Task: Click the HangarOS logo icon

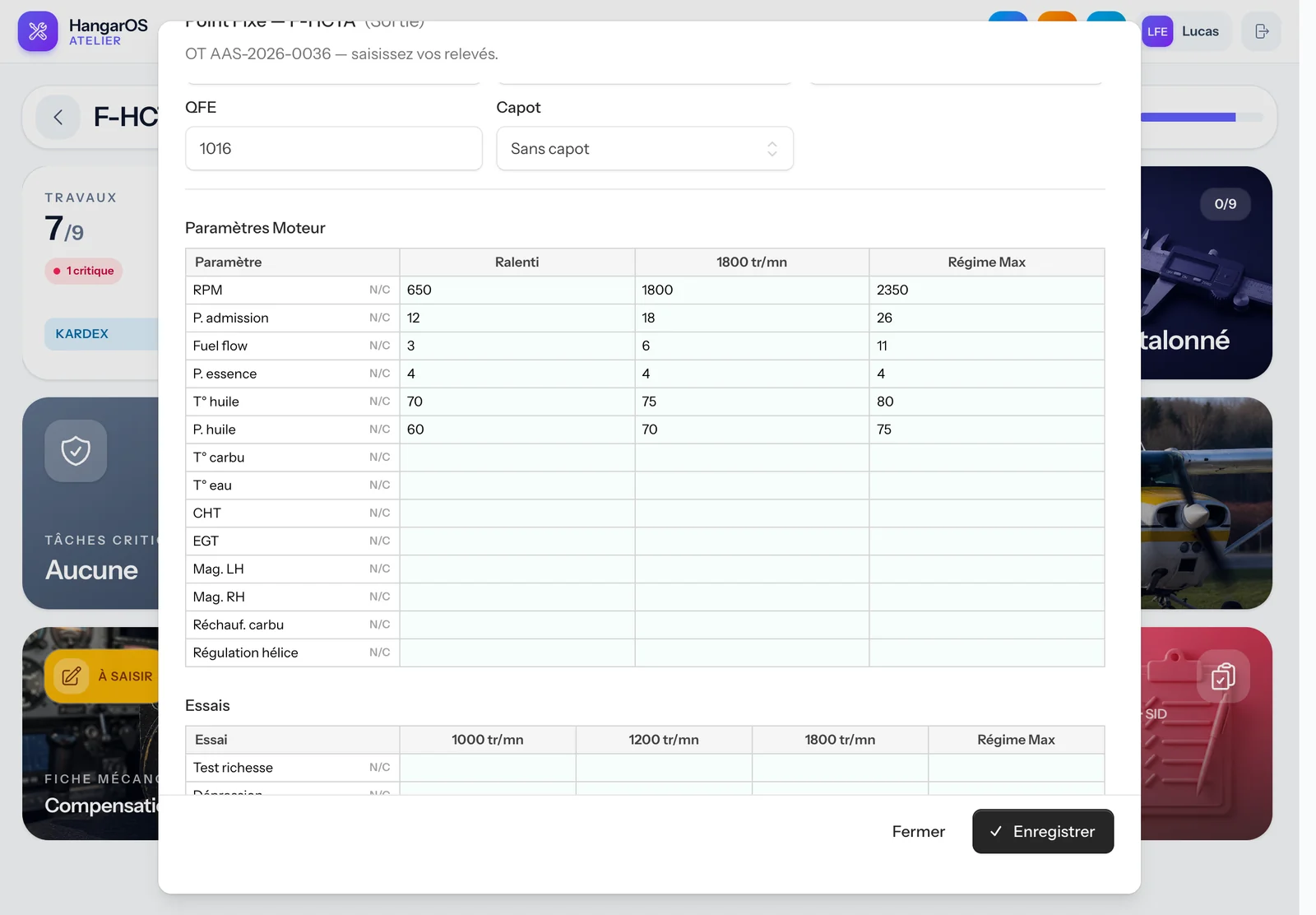Action: click(38, 31)
